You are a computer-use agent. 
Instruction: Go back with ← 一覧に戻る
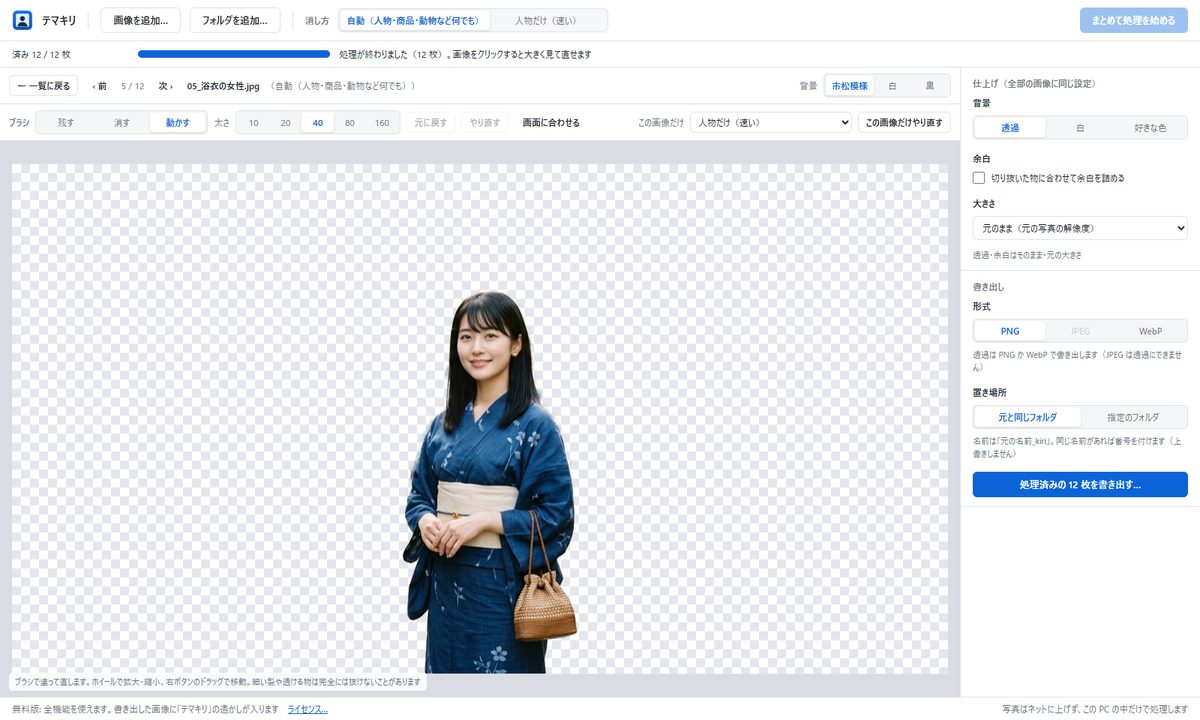(44, 86)
